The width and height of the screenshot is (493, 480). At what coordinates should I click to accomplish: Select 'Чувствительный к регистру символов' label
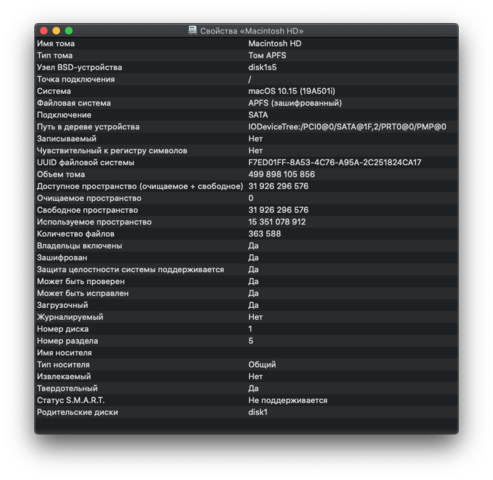(112, 151)
